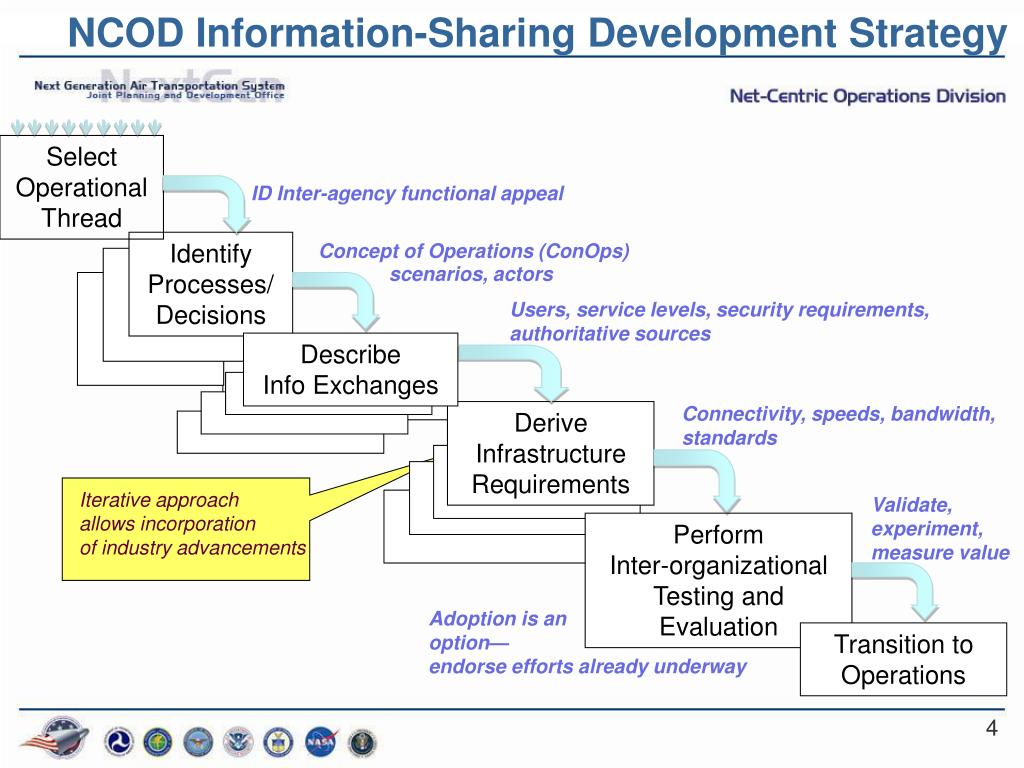Viewport: 1024px width, 768px height.
Task: Select the 'Select Operational Thread' box
Action: point(82,187)
